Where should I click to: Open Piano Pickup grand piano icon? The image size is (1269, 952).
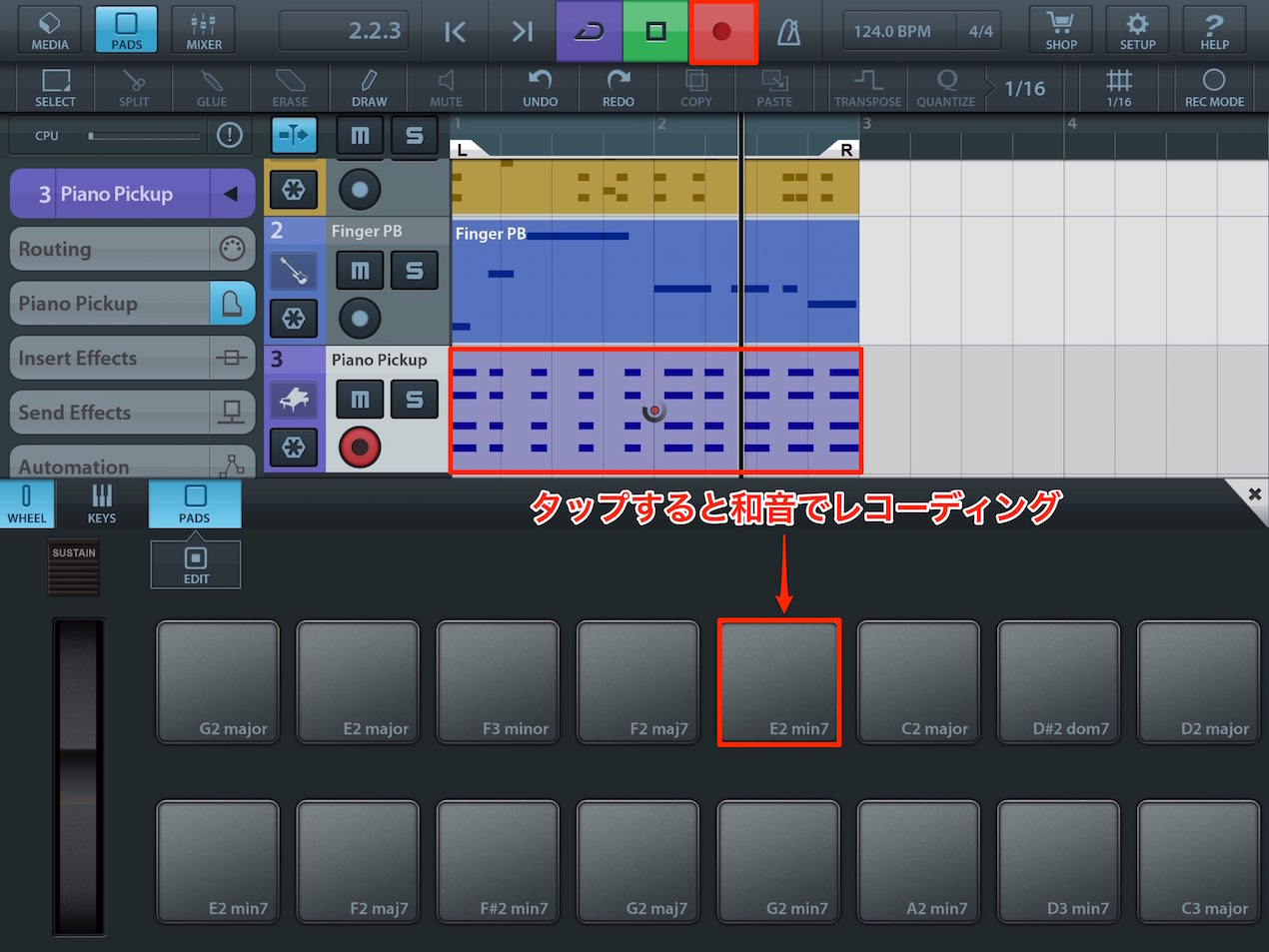[x=294, y=400]
